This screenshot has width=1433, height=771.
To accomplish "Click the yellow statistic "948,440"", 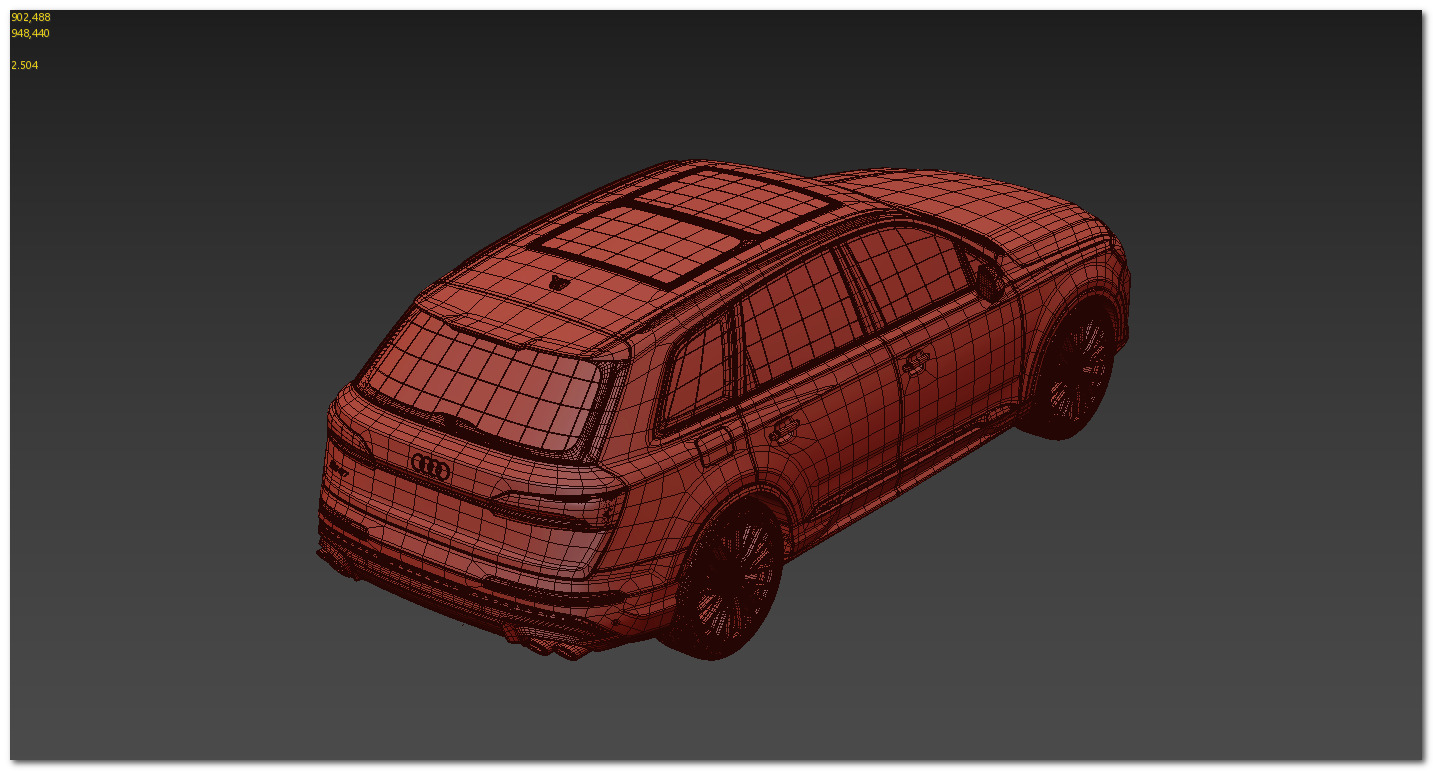I will click(30, 33).
